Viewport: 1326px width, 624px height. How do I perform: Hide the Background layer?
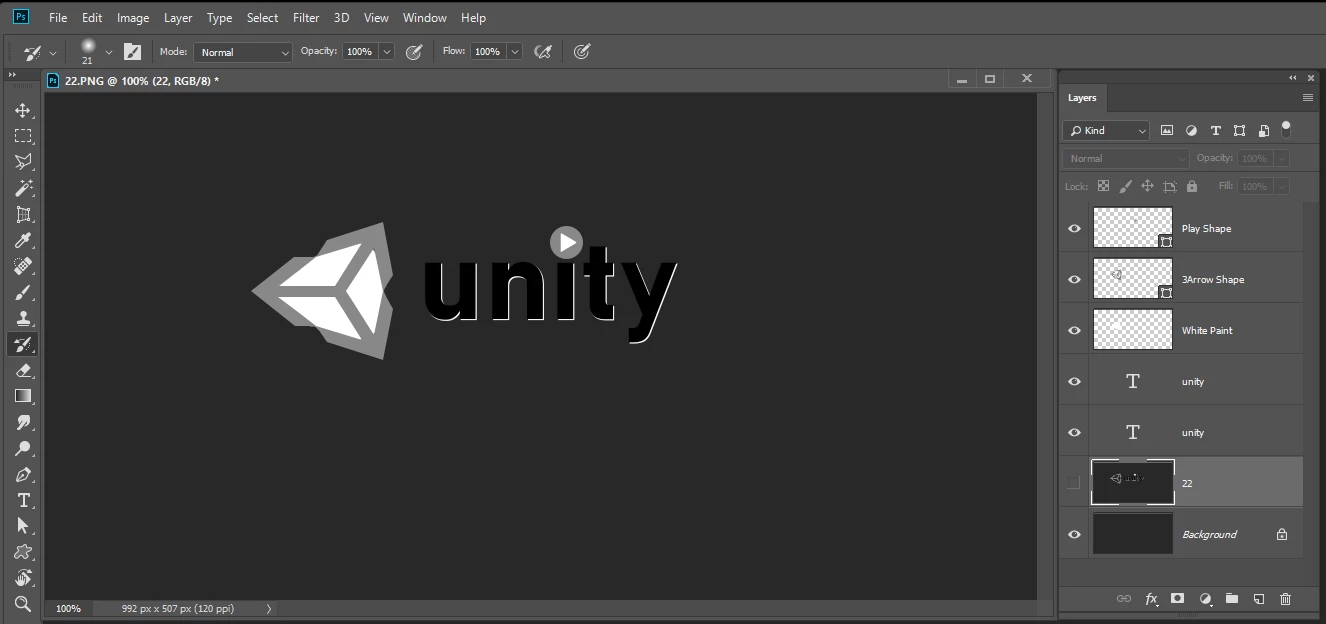click(x=1074, y=534)
